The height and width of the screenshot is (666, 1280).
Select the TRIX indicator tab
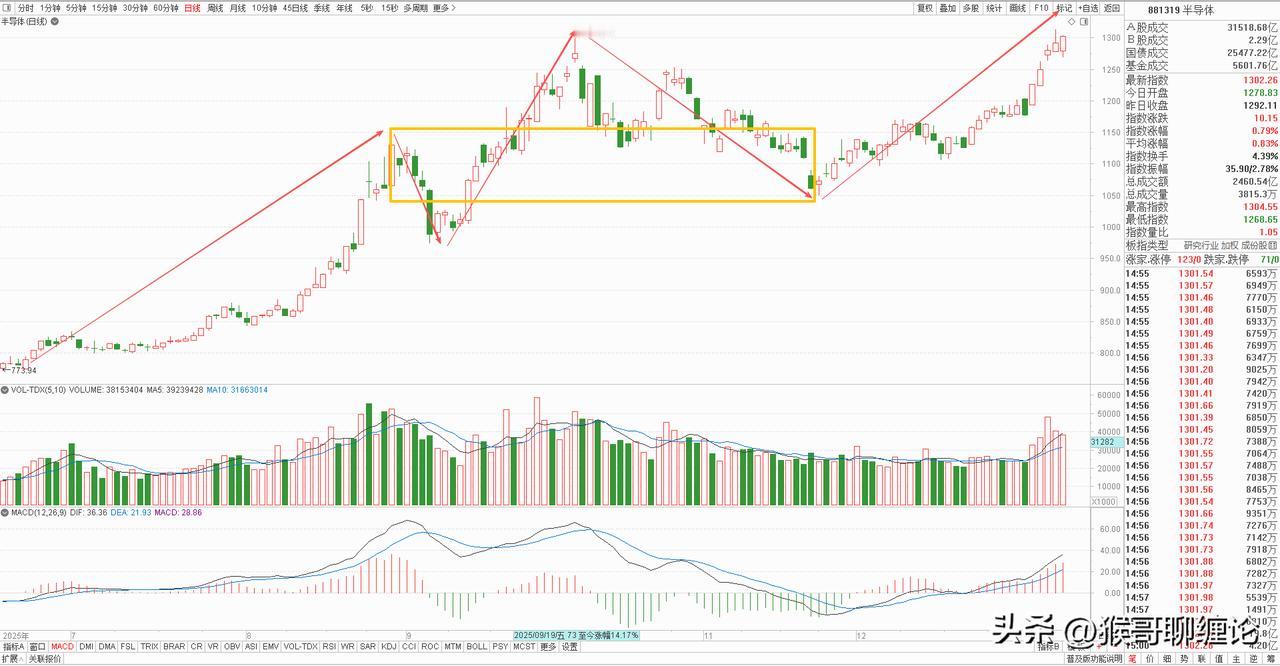(149, 646)
